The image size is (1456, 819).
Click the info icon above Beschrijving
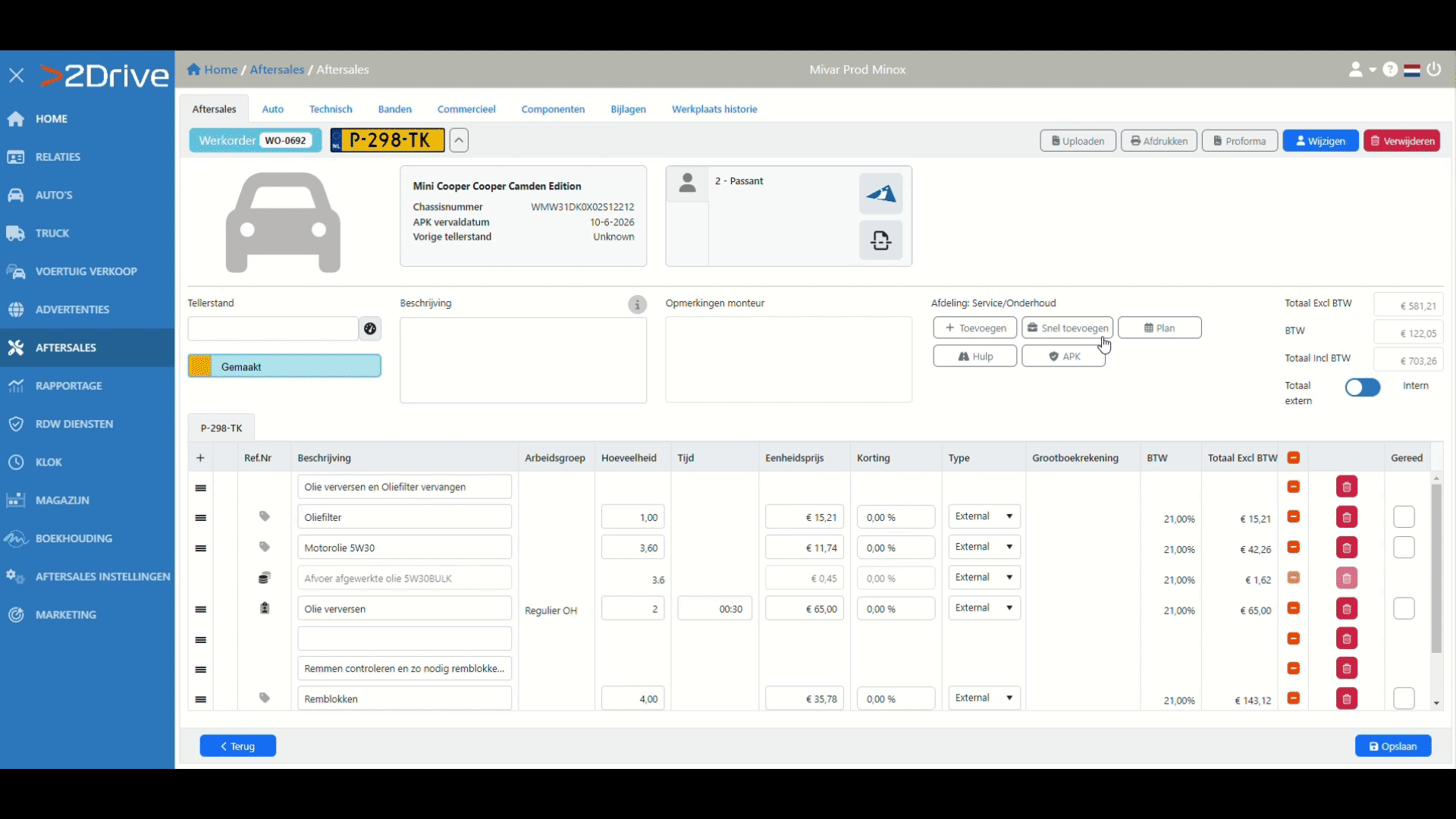point(637,305)
